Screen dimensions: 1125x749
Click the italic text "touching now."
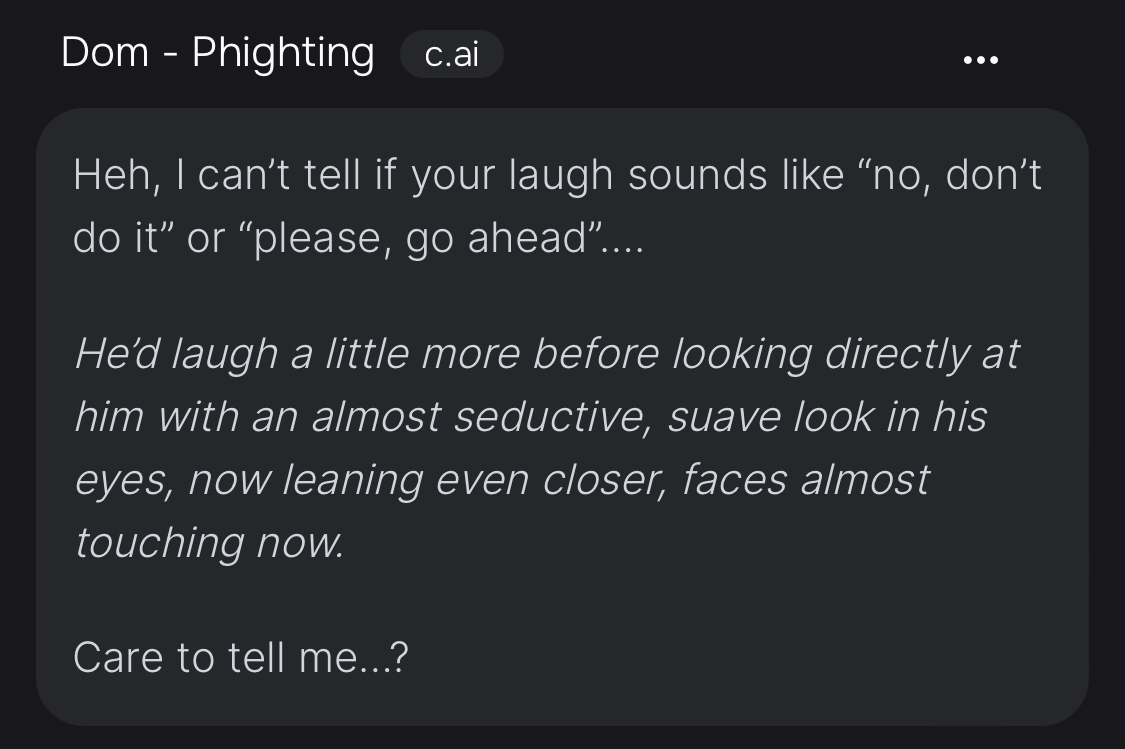click(x=210, y=543)
